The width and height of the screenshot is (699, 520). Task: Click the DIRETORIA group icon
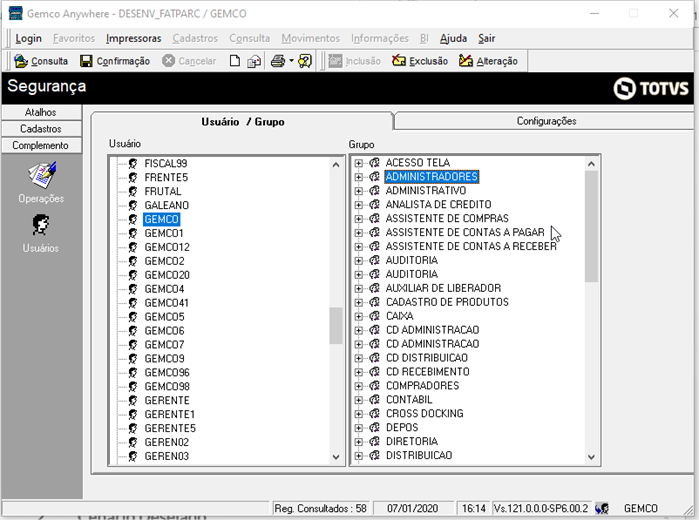pos(374,441)
